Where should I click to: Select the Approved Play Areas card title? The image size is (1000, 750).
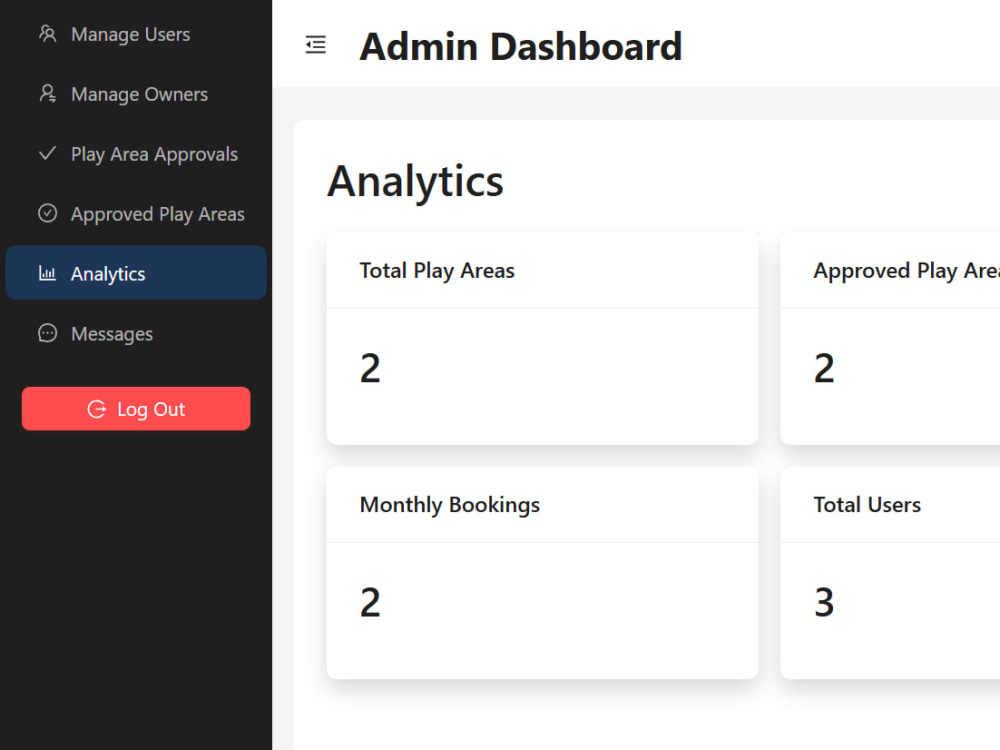click(x=906, y=271)
